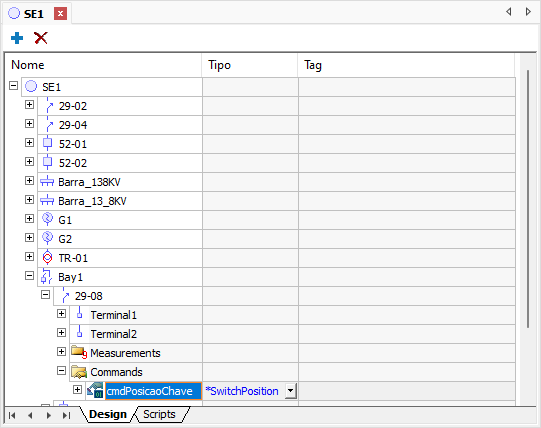Collapse the Commands folder
This screenshot has height=428, width=541.
click(x=61, y=371)
